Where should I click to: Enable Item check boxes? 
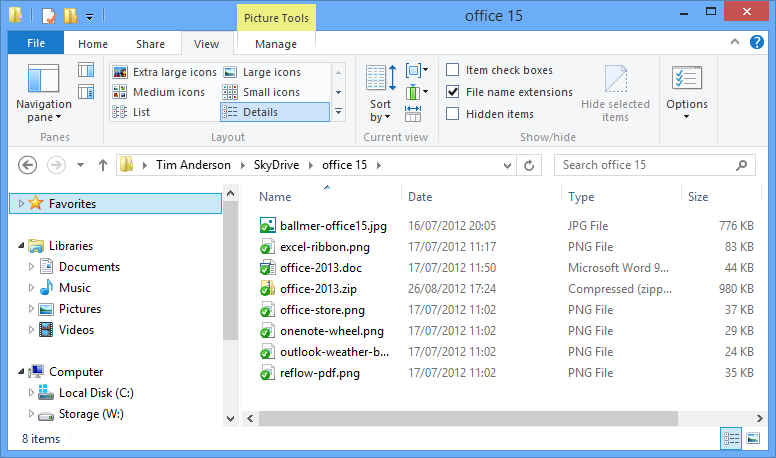click(x=452, y=70)
